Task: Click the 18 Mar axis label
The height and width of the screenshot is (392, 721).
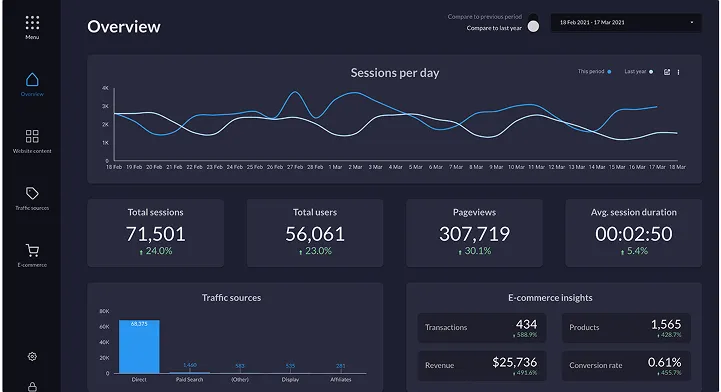Action: [x=677, y=167]
